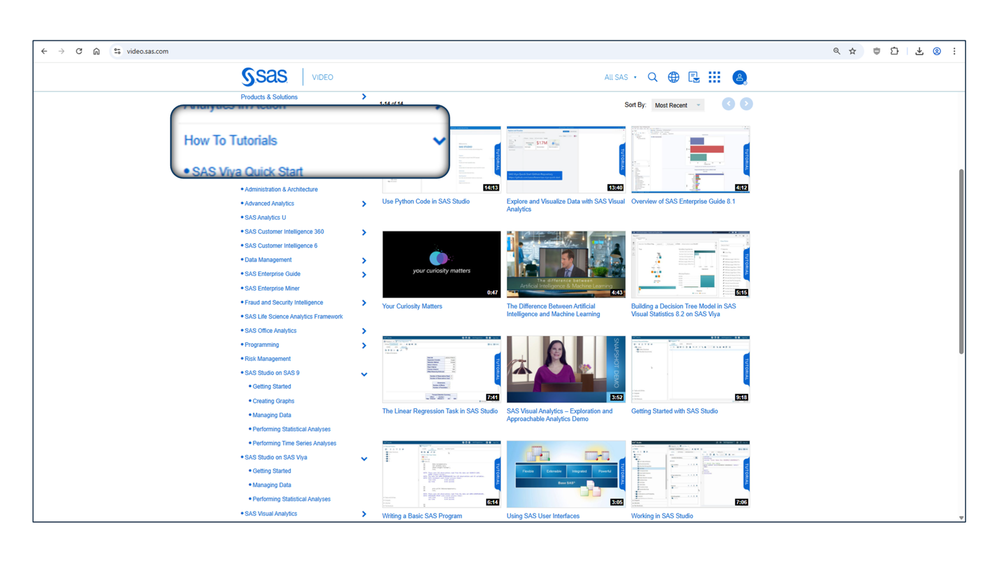View site information icon beside the URL
This screenshot has width=999, height=563.
tap(117, 52)
